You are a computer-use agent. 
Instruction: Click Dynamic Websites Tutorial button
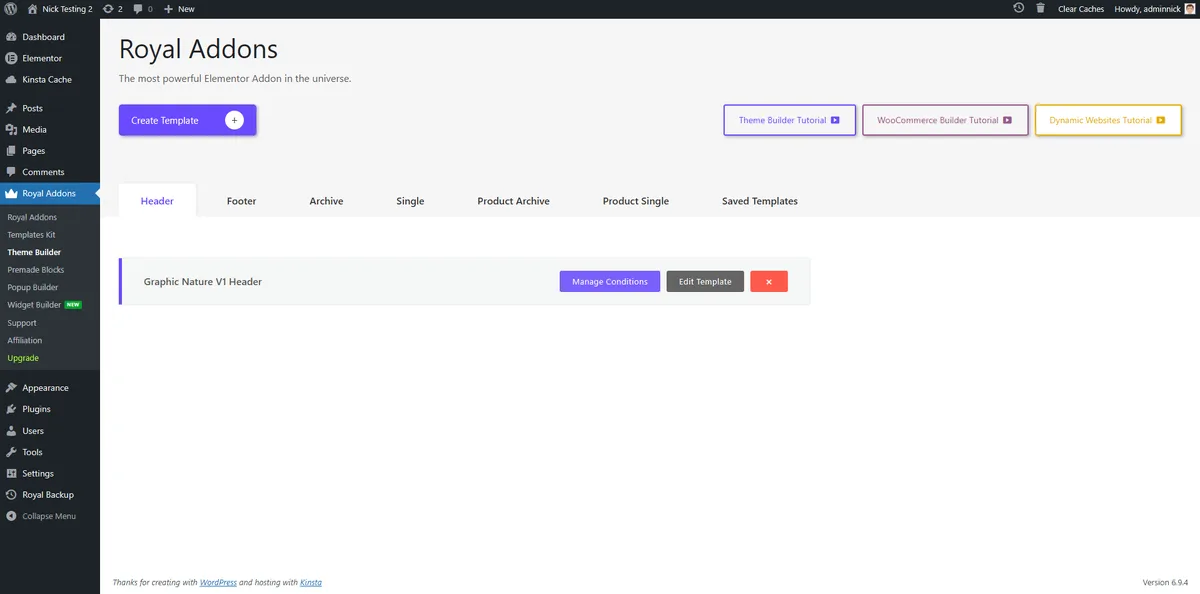pos(1108,120)
